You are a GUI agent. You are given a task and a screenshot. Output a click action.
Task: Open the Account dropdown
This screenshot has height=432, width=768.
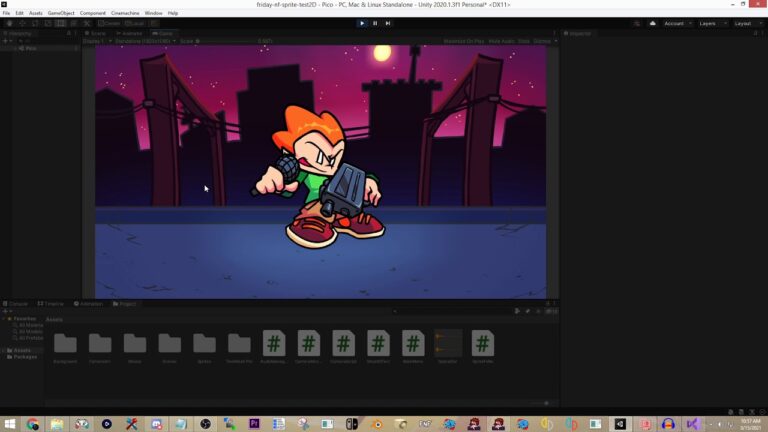click(678, 23)
